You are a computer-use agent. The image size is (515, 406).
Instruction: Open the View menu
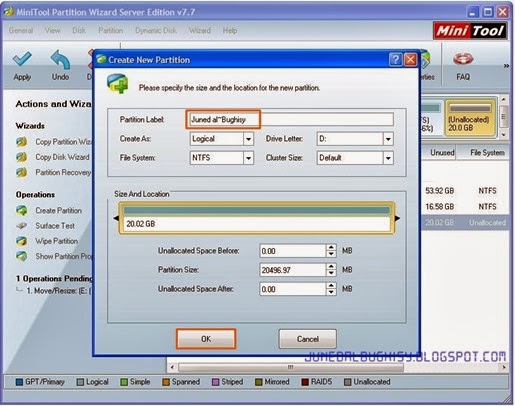[x=52, y=31]
